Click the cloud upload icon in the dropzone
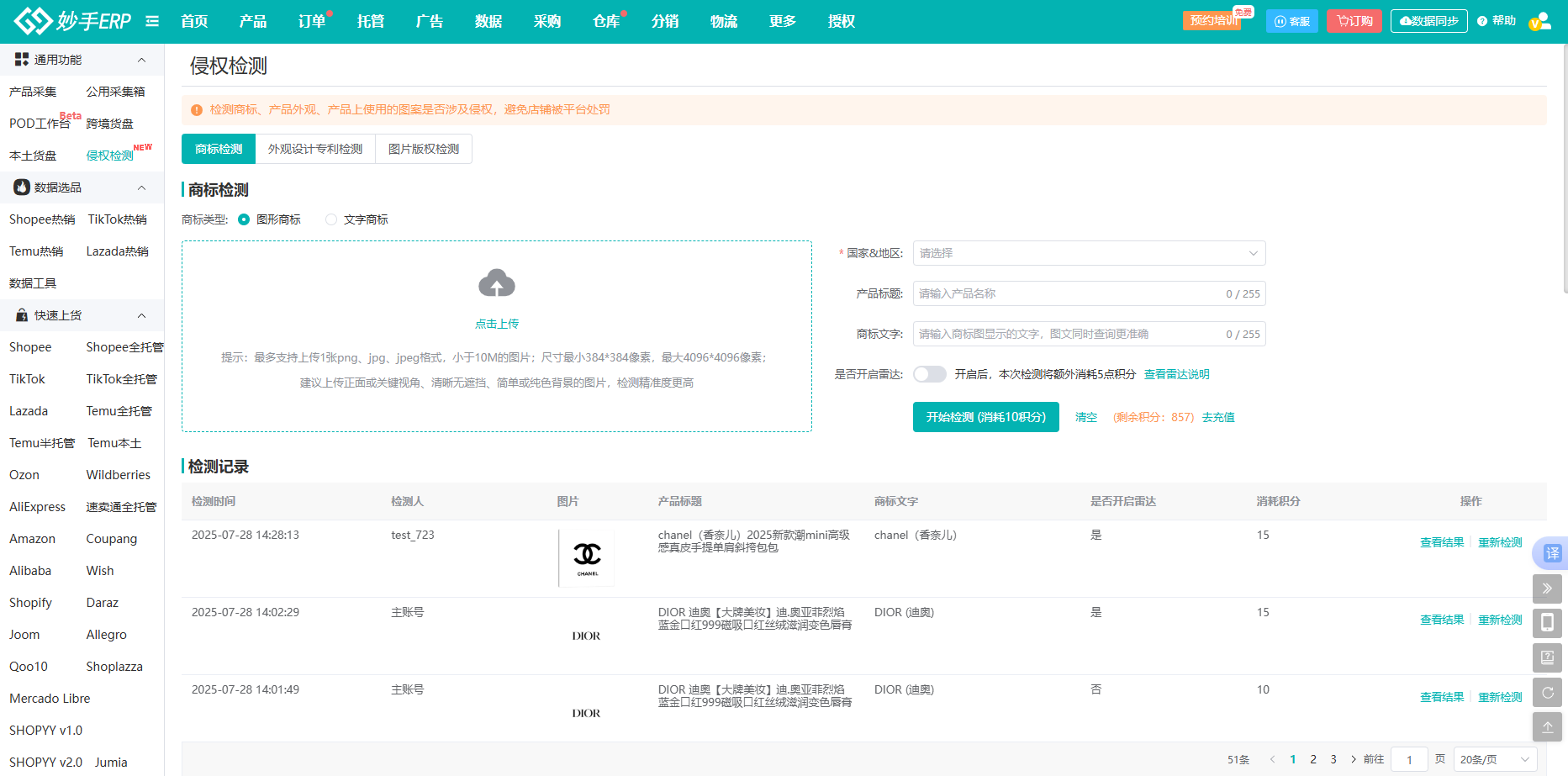 (496, 284)
